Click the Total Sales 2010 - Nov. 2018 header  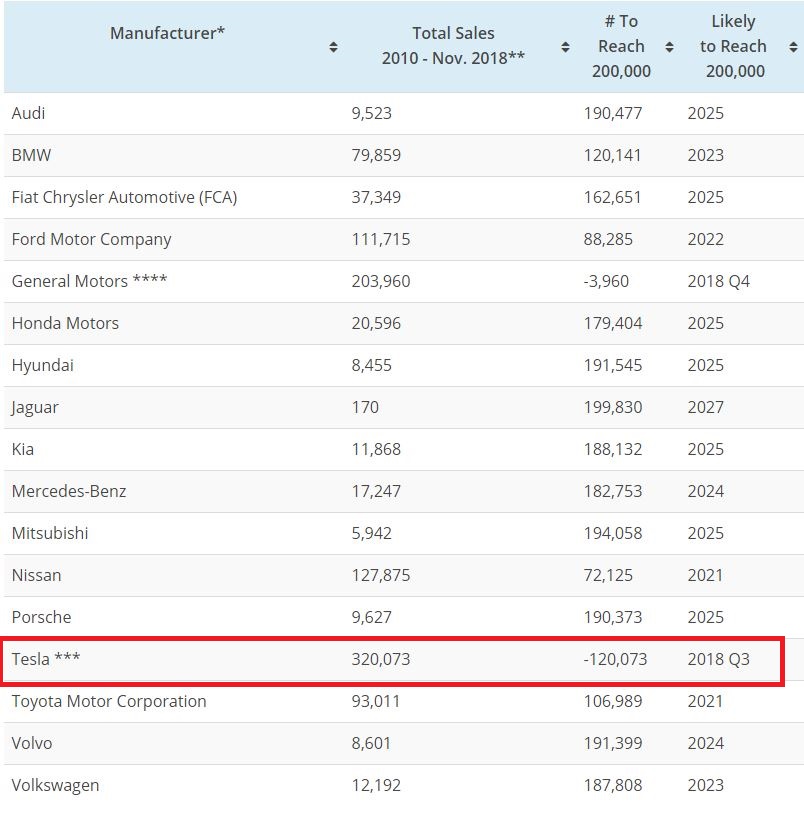(453, 46)
